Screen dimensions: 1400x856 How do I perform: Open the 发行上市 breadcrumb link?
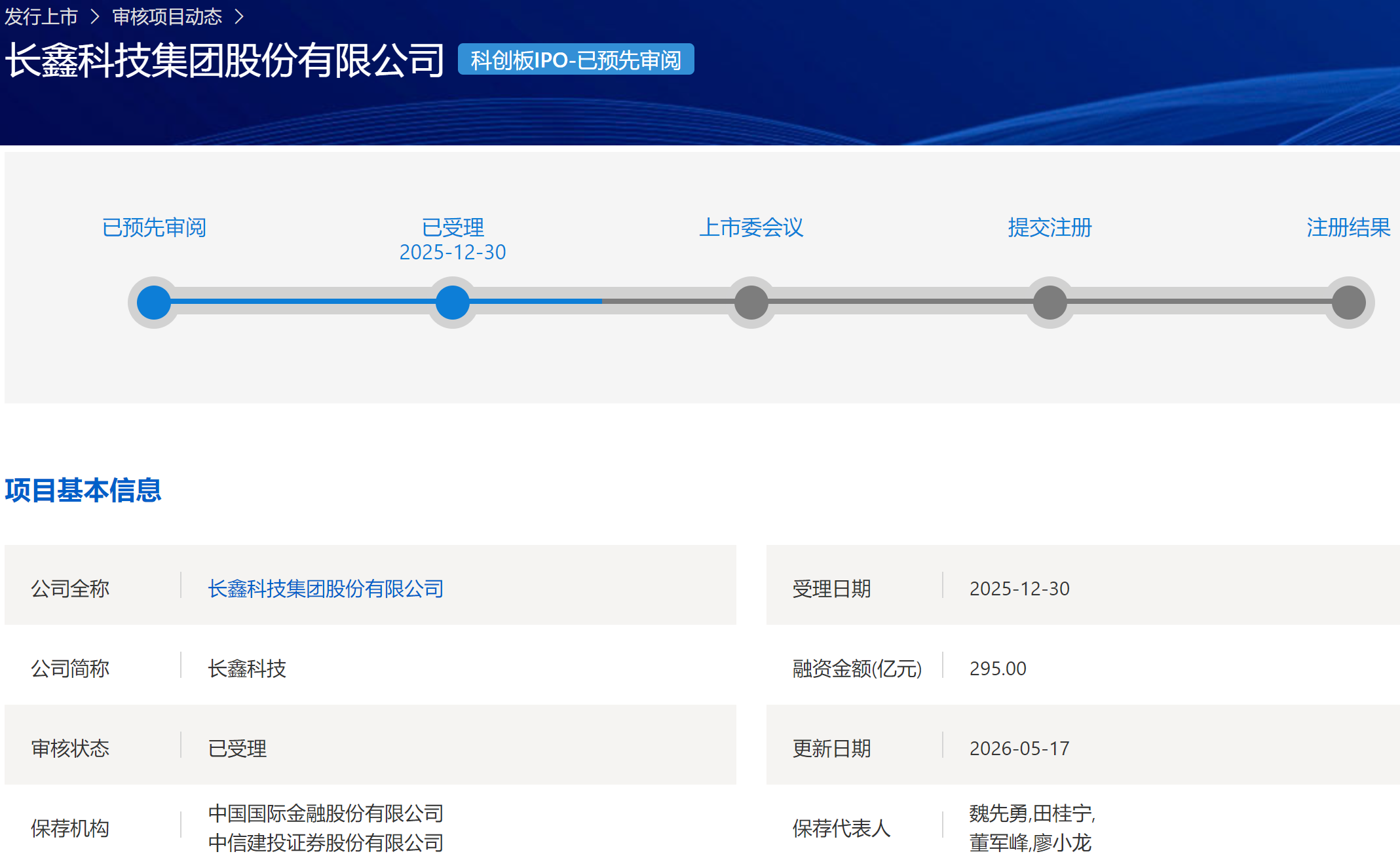click(41, 16)
